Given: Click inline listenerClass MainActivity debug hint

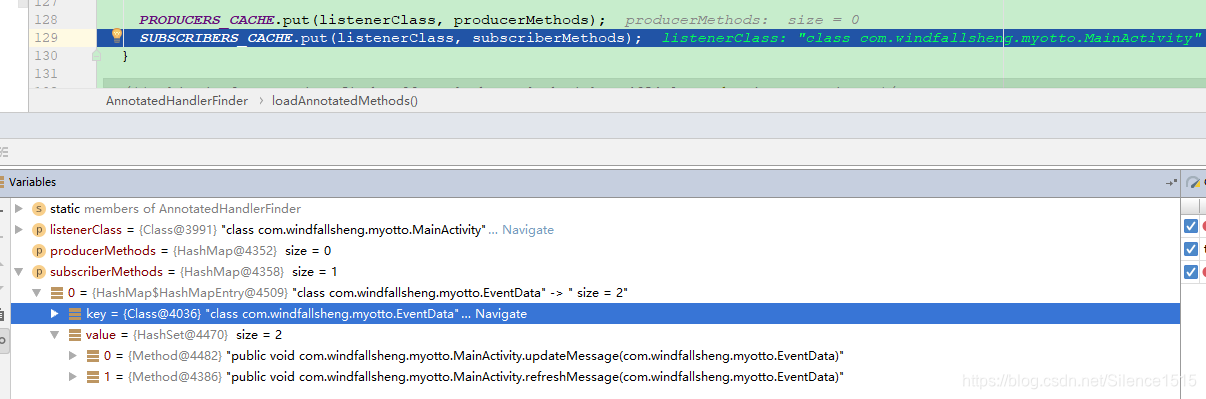Looking at the screenshot, I should [931, 38].
